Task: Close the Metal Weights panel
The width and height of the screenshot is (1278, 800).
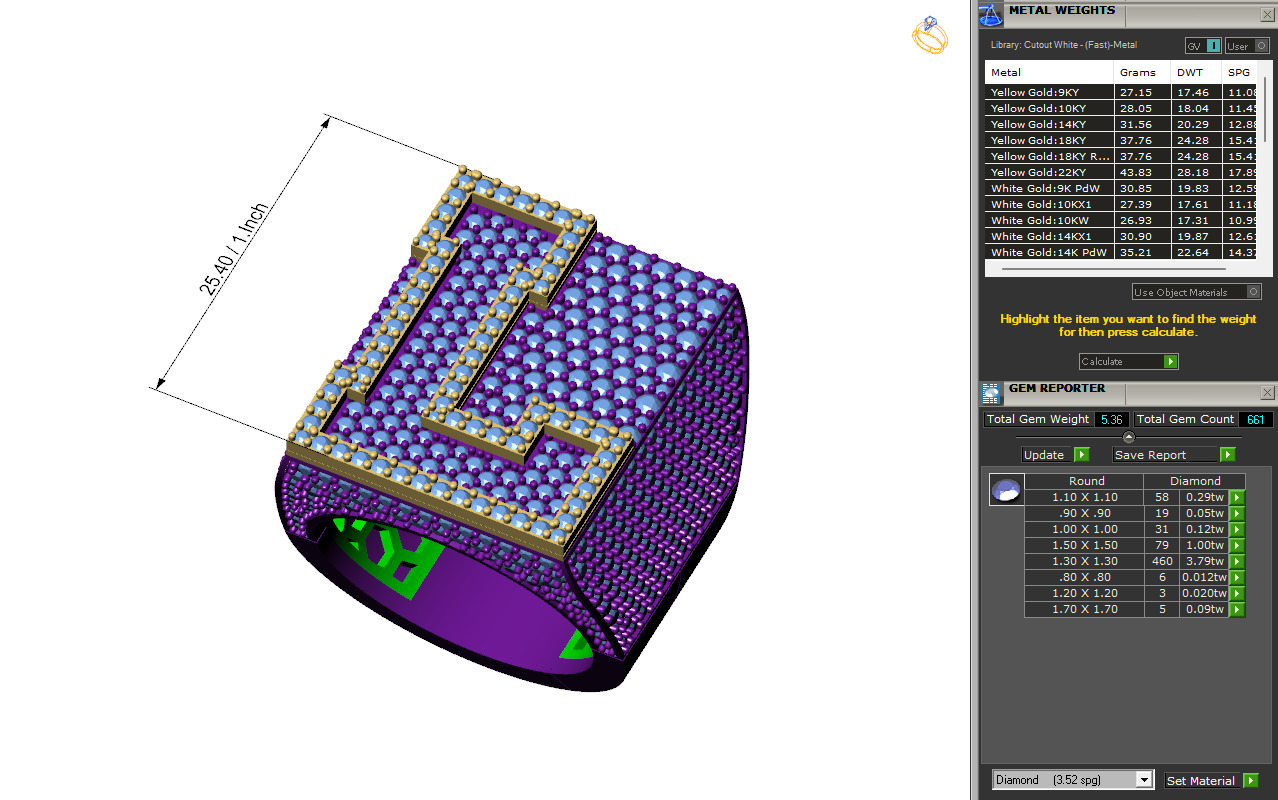Action: (1267, 15)
